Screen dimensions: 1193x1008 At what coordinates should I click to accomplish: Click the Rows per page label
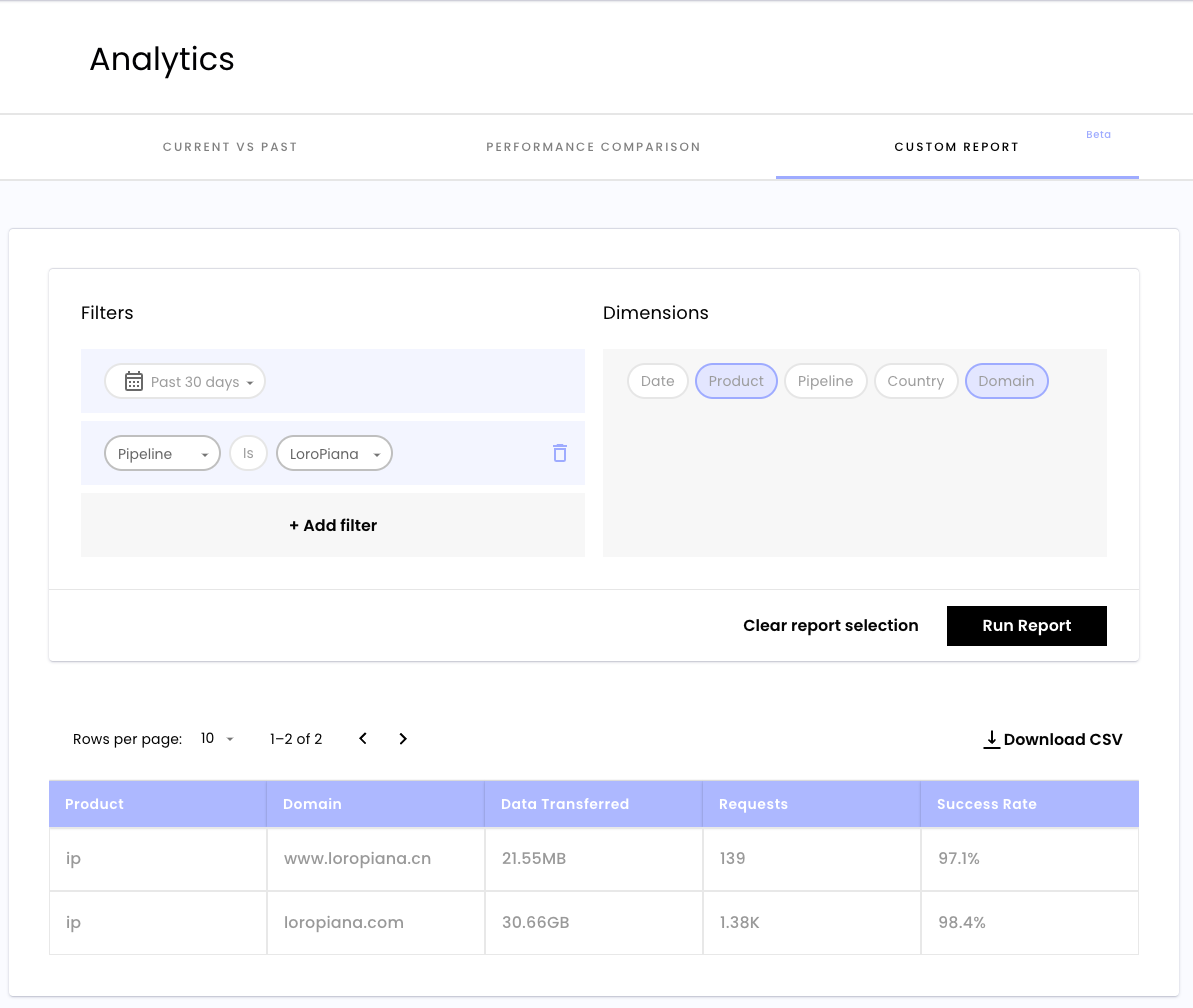click(127, 739)
